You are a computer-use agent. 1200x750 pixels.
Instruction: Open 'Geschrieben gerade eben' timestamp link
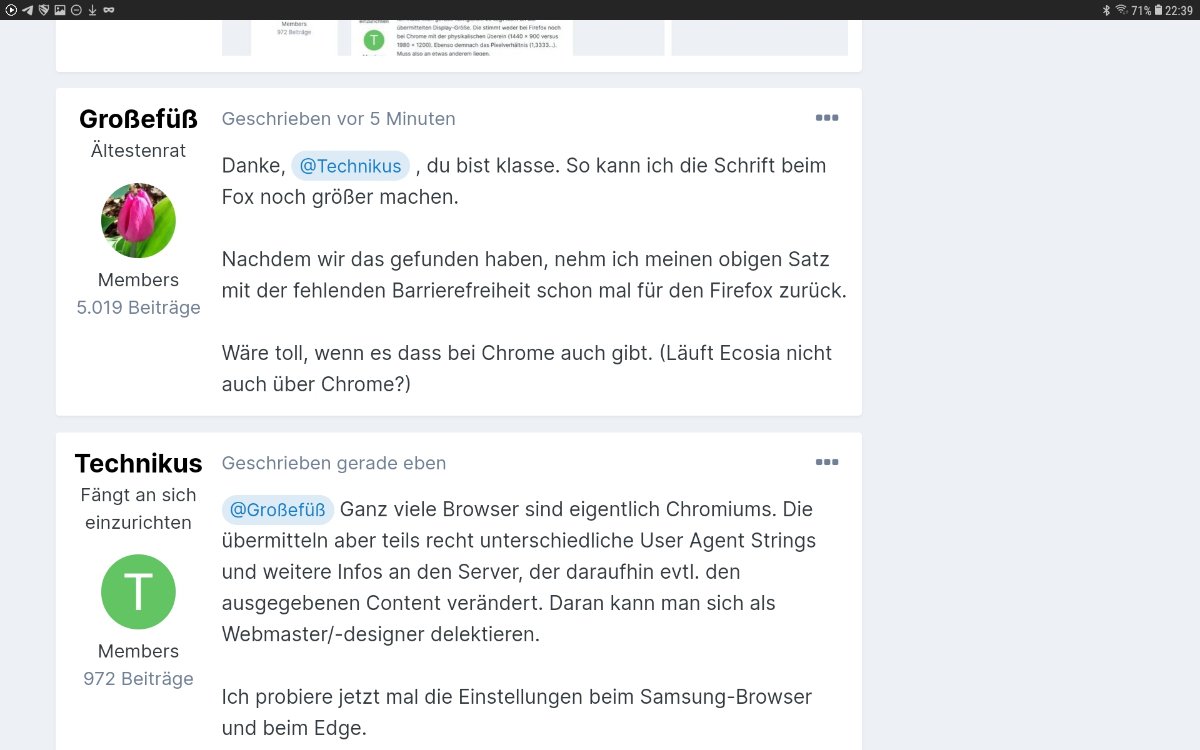click(334, 463)
